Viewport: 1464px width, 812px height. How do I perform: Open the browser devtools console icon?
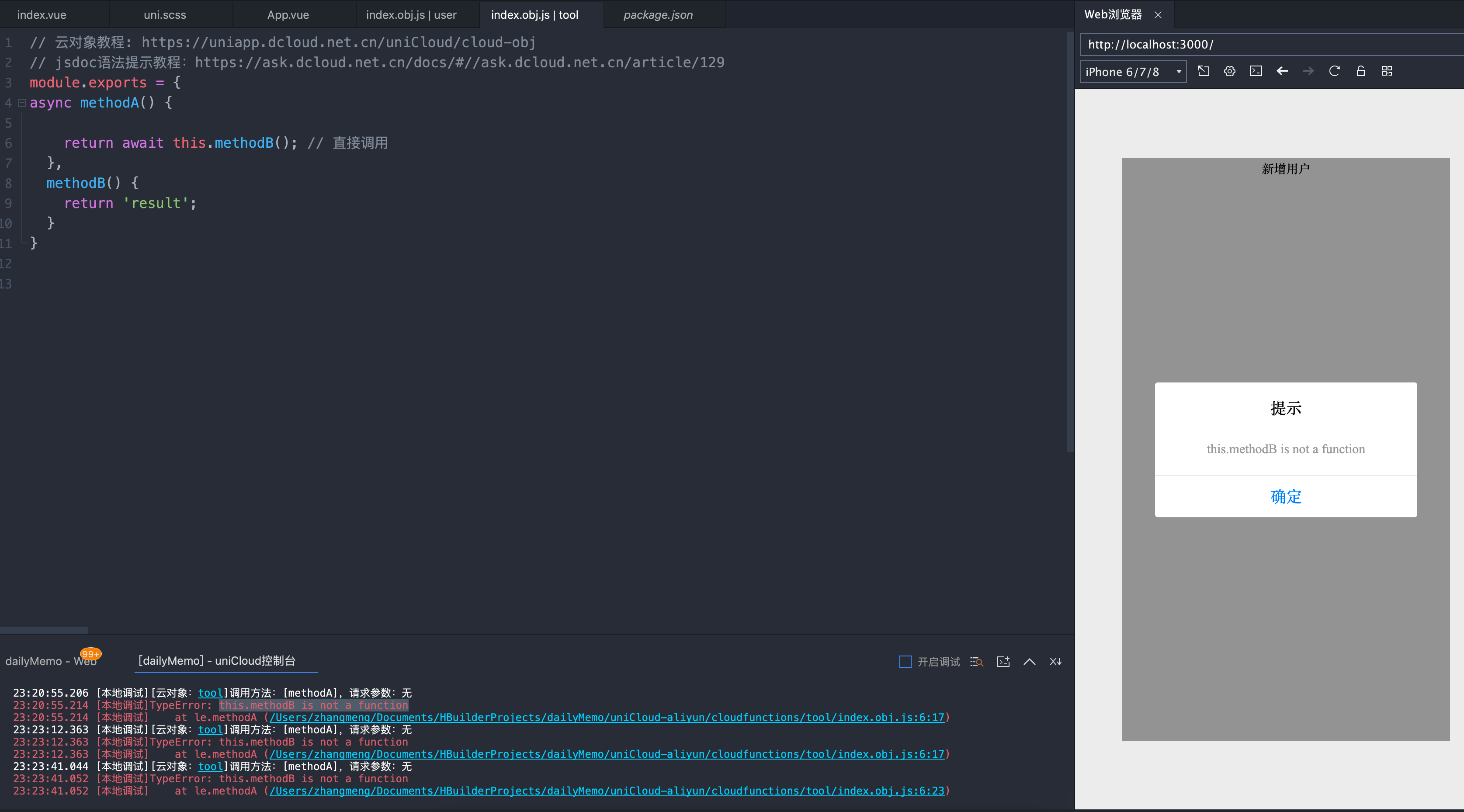tap(1256, 71)
